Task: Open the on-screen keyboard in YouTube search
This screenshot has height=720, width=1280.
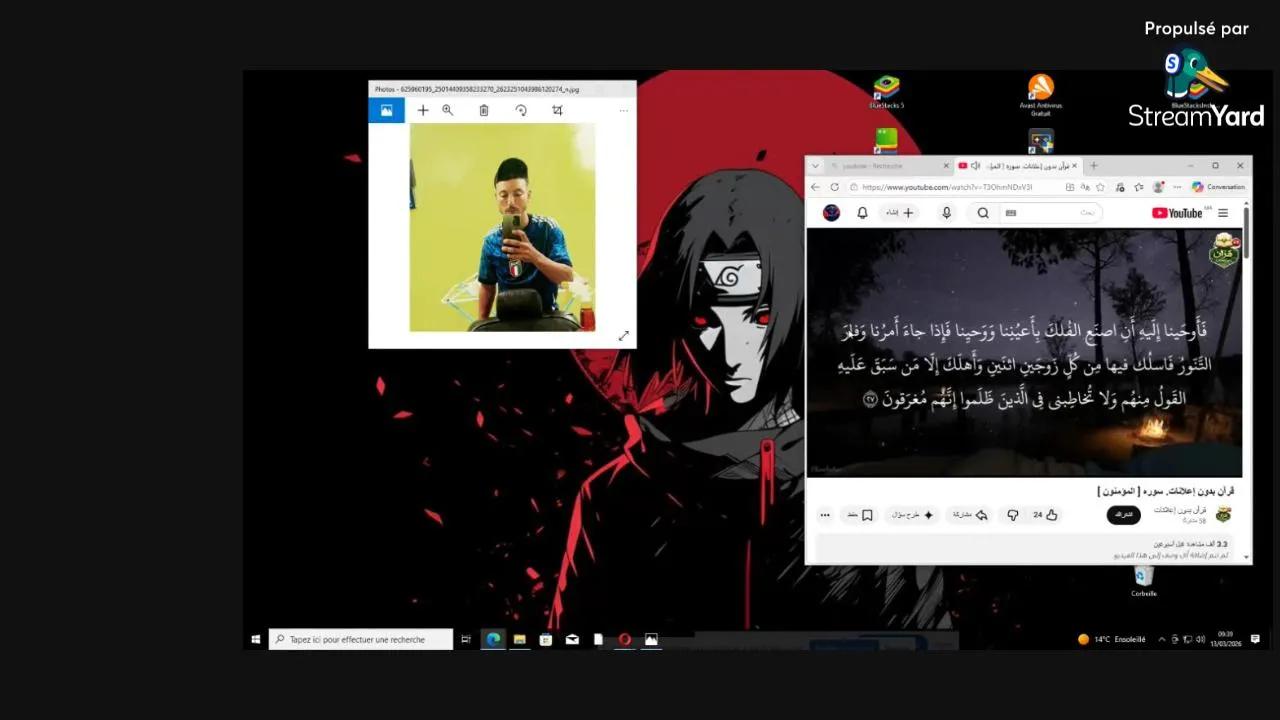Action: [1011, 213]
